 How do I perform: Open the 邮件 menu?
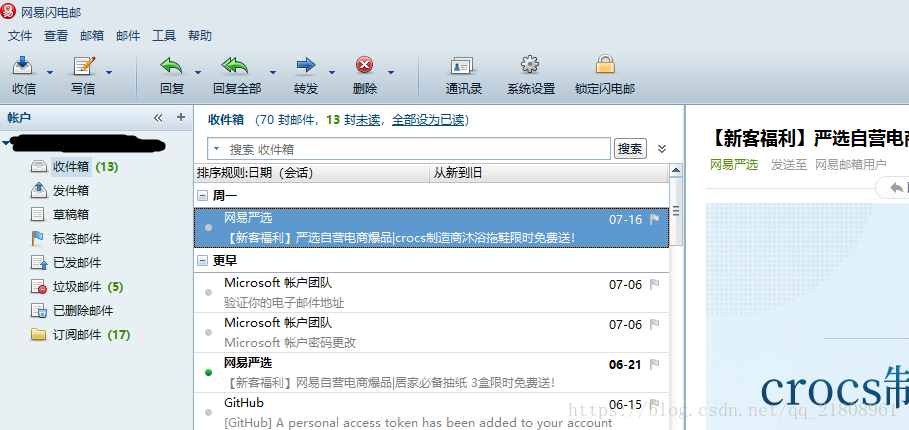click(x=128, y=36)
